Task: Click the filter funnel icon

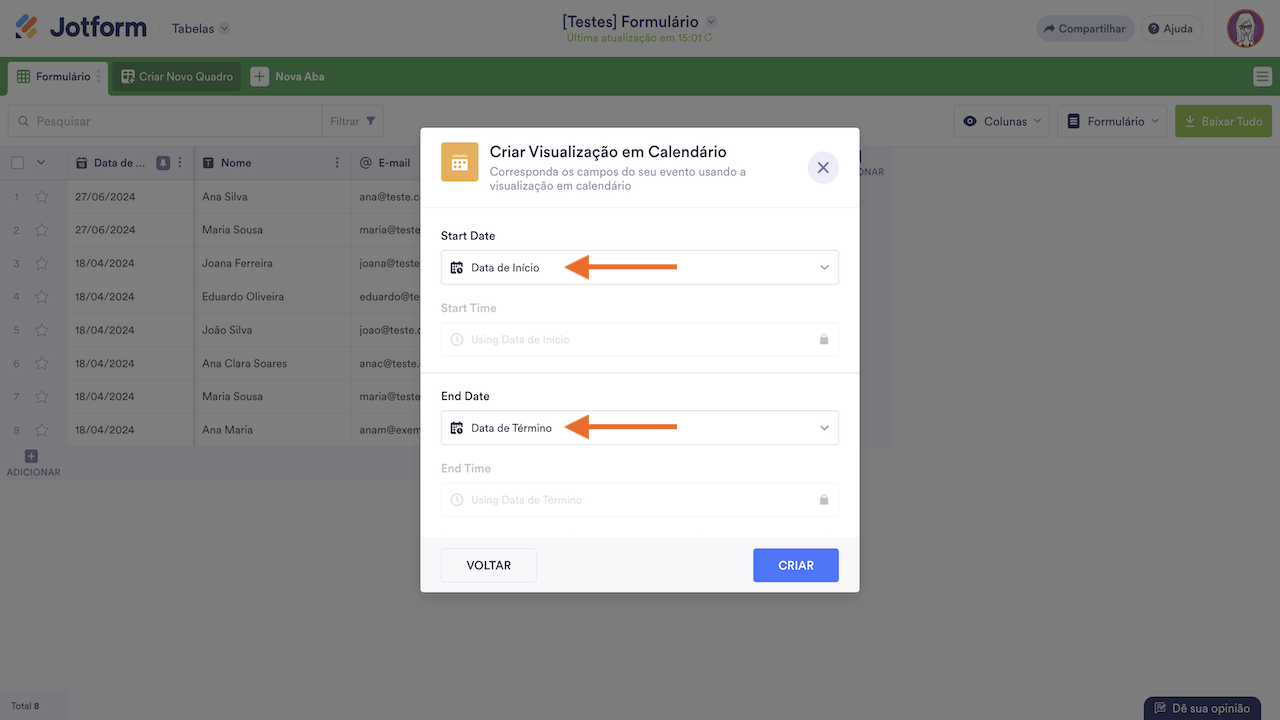Action: pos(371,121)
